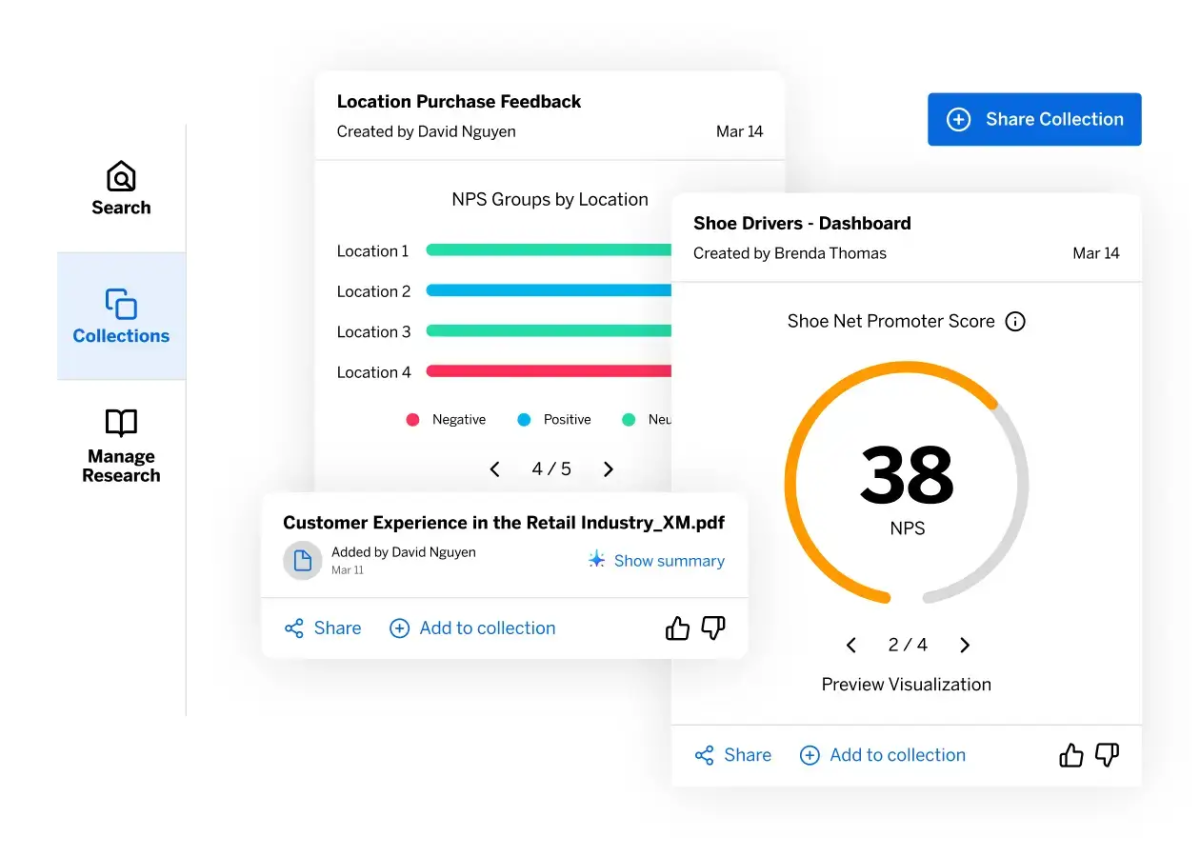This screenshot has height=857, width=1200.
Task: Click the Share icon on the Shoe Drivers dashboard
Action: pos(705,755)
